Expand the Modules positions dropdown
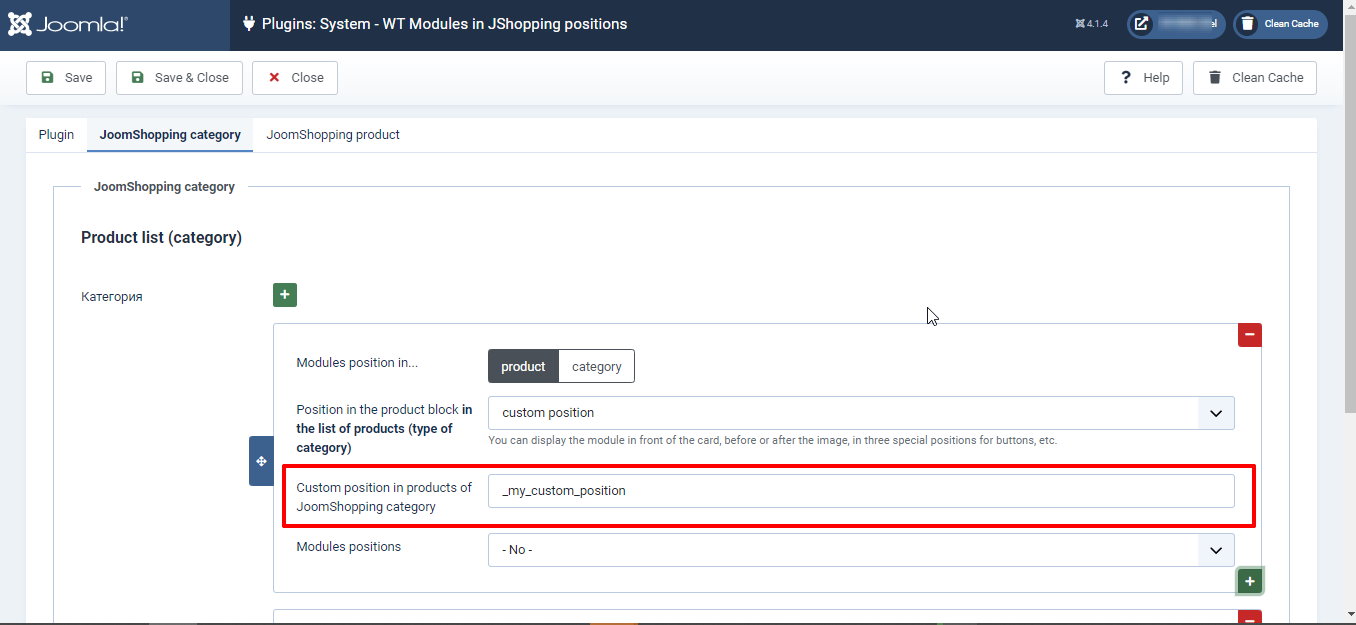 tap(860, 550)
